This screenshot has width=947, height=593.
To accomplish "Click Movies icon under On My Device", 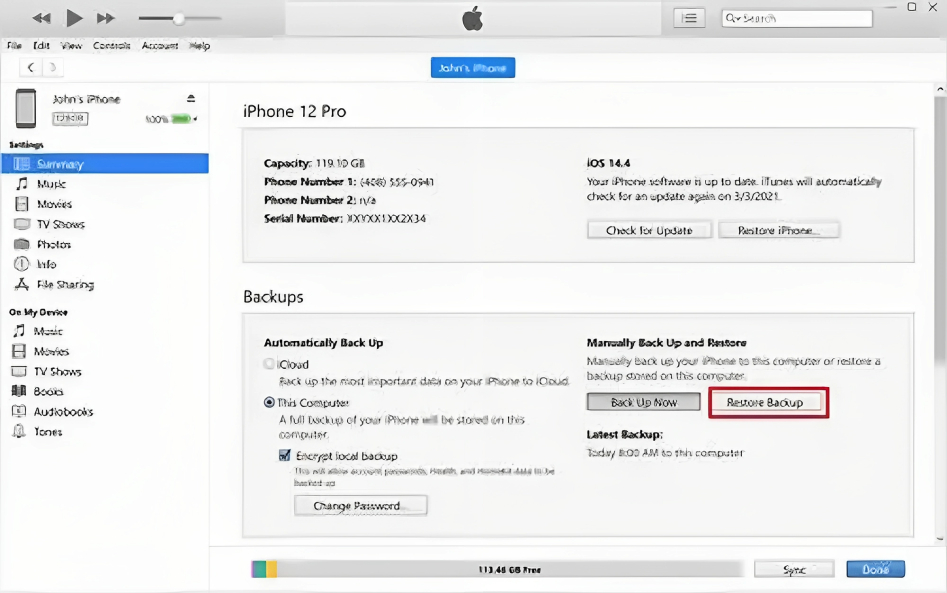I will click(x=19, y=351).
